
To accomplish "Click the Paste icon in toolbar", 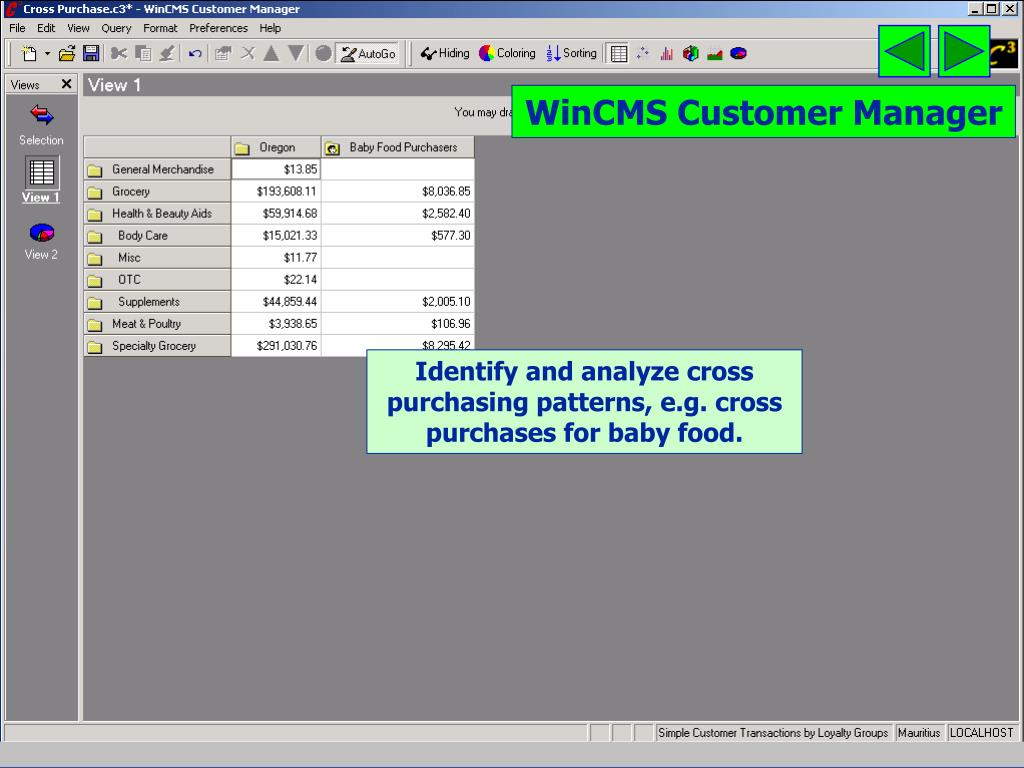I will pyautogui.click(x=167, y=54).
